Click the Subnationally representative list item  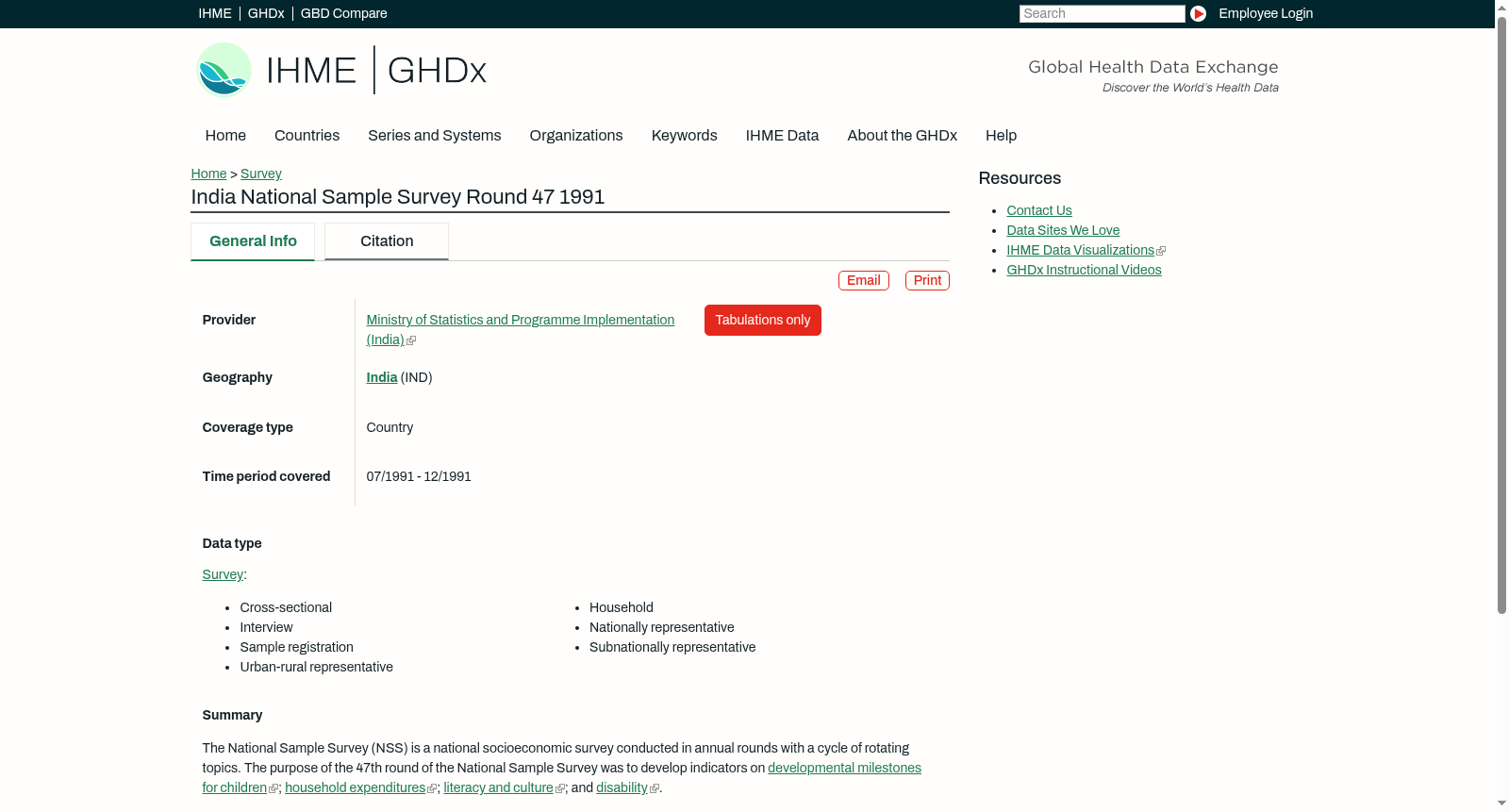coord(672,647)
